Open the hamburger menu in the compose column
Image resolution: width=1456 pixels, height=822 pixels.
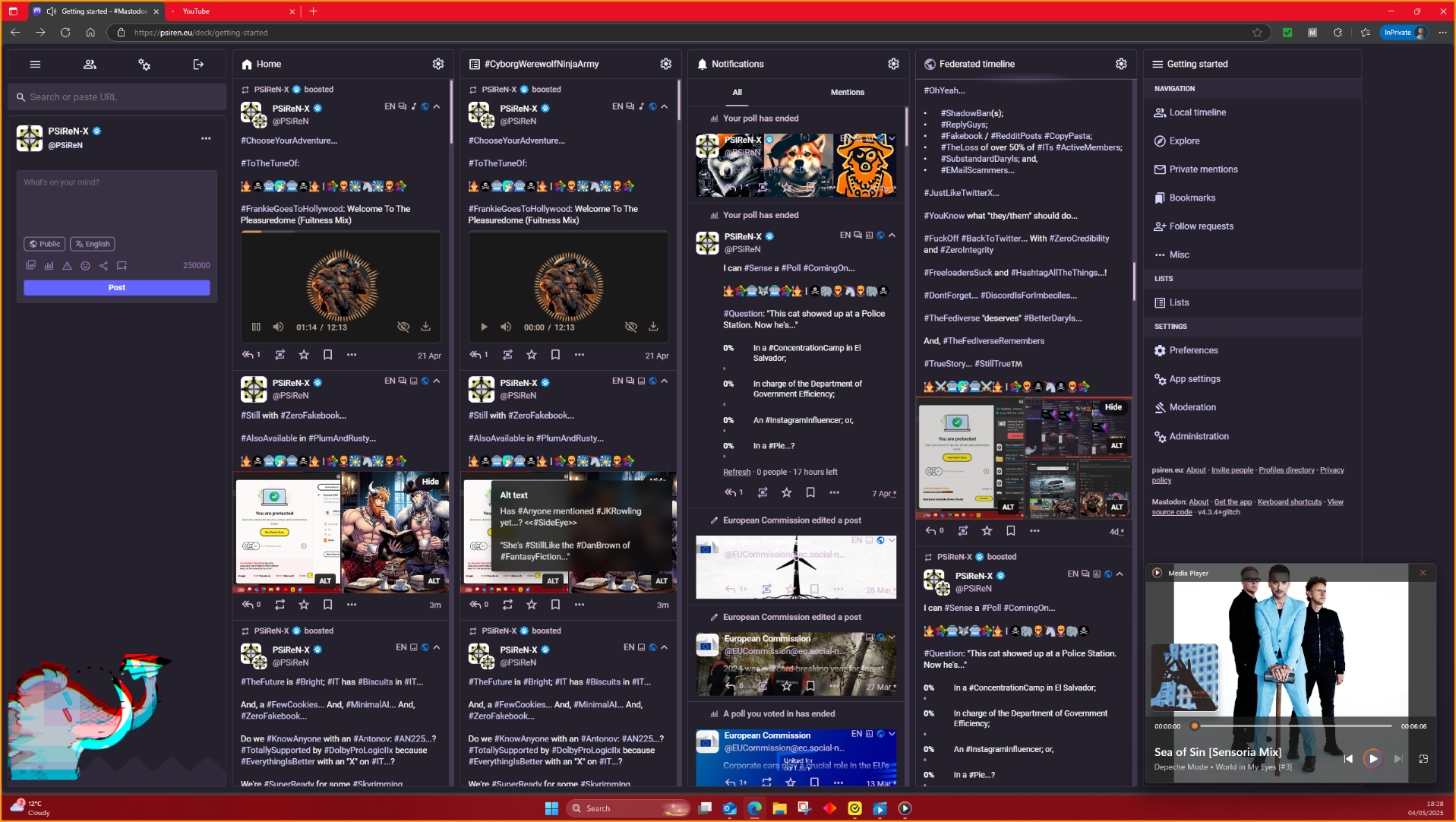coord(35,65)
